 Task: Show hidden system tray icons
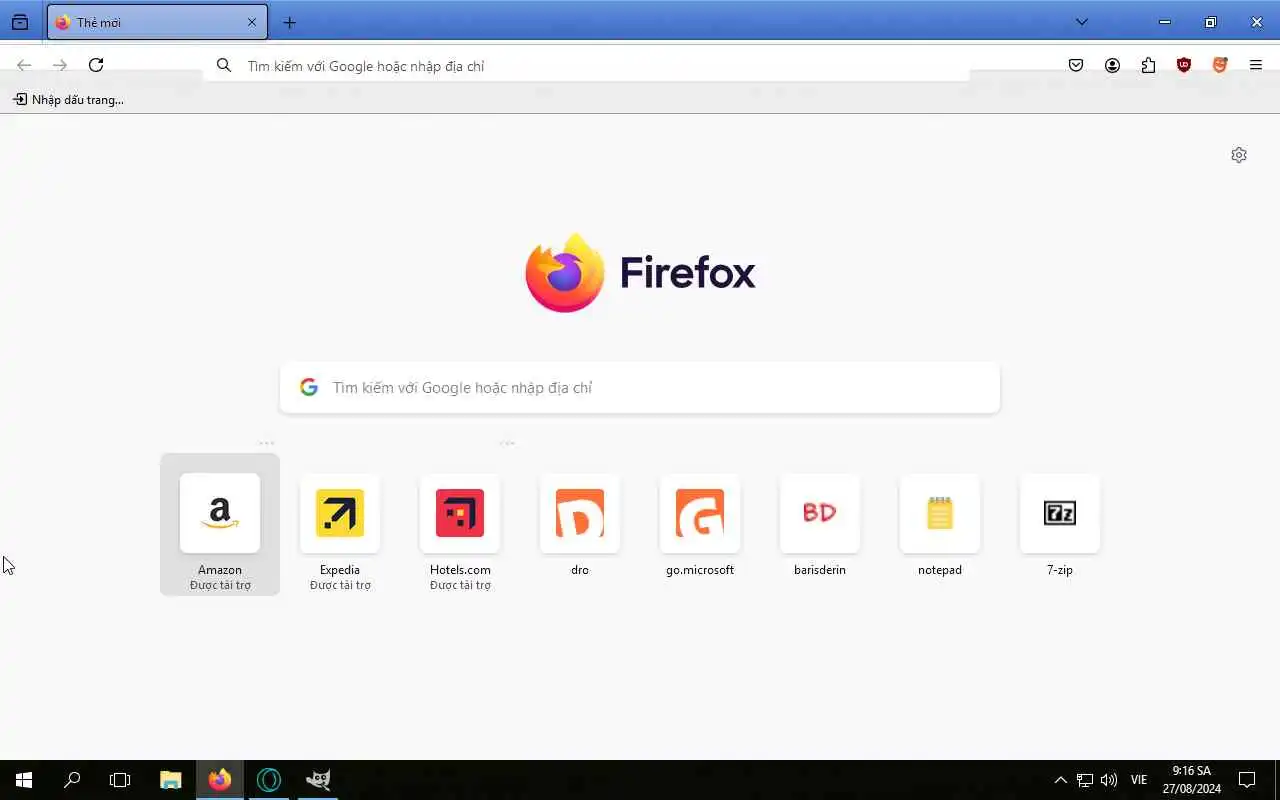tap(1061, 780)
